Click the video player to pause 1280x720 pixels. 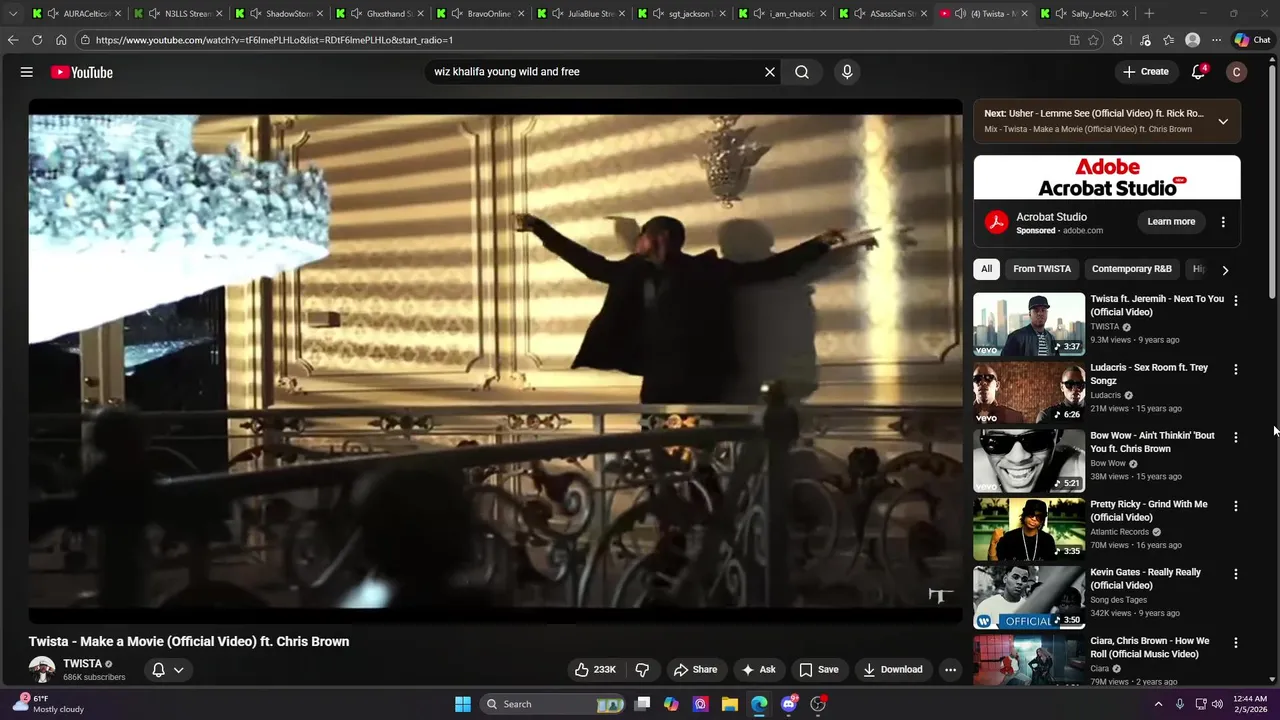[495, 362]
